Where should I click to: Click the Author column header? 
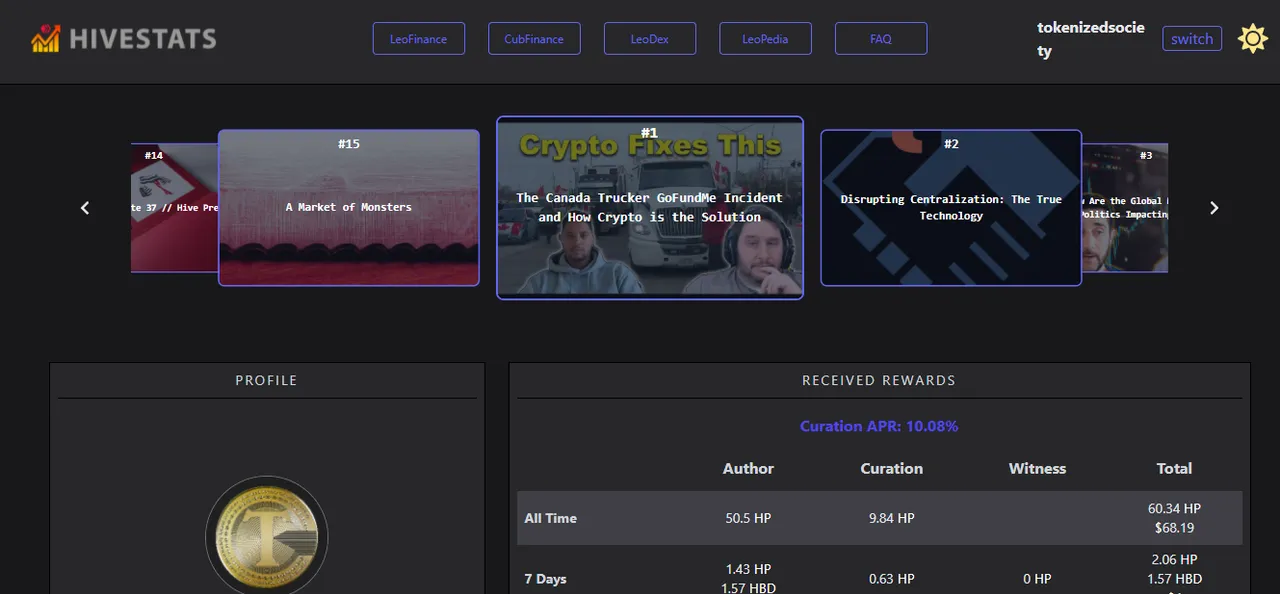tap(748, 468)
